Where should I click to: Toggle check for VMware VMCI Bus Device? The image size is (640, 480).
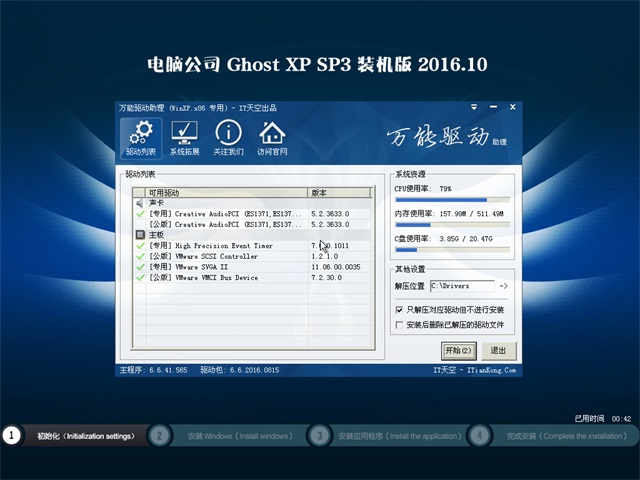point(140,277)
